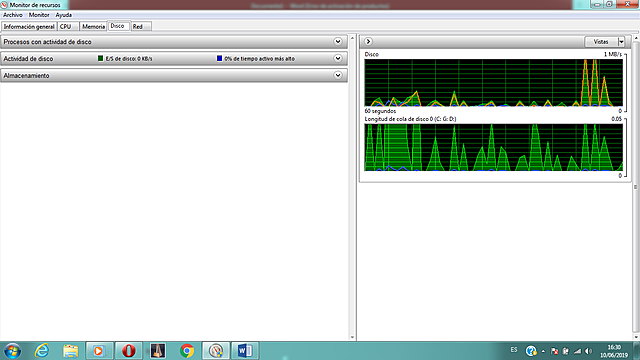Click the power battery tray icon
Image resolution: width=640 pixels, height=360 pixels.
[x=566, y=351]
